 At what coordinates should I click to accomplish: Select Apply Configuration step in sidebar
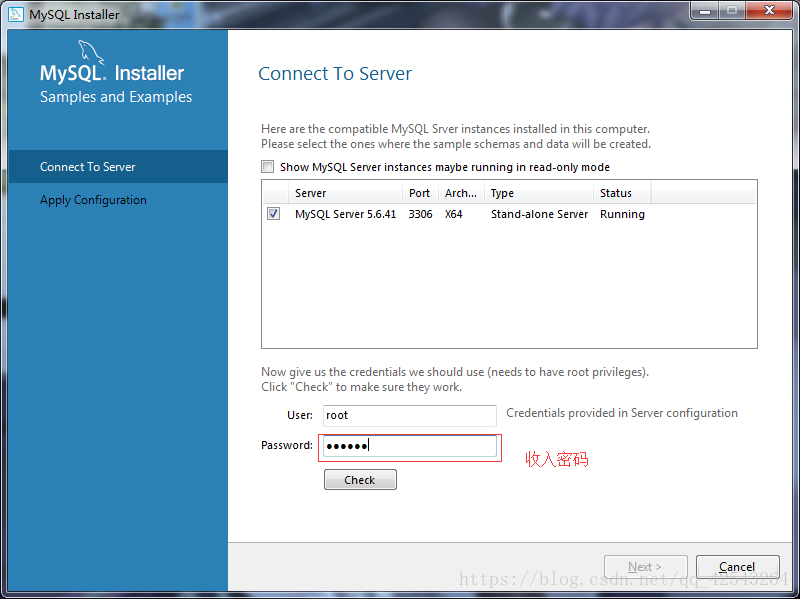pos(118,199)
